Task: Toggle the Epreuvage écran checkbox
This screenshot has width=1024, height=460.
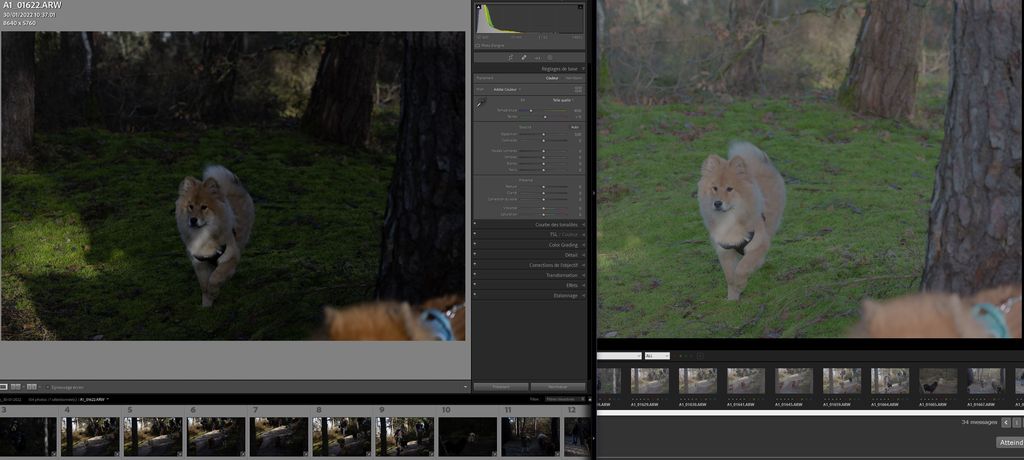Action: (48, 387)
